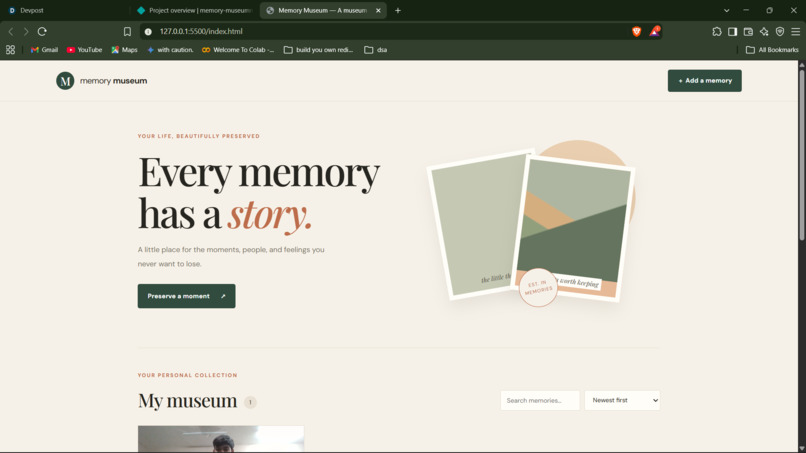Open the YouTube bookmark
The width and height of the screenshot is (806, 453).
pyautogui.click(x=84, y=50)
